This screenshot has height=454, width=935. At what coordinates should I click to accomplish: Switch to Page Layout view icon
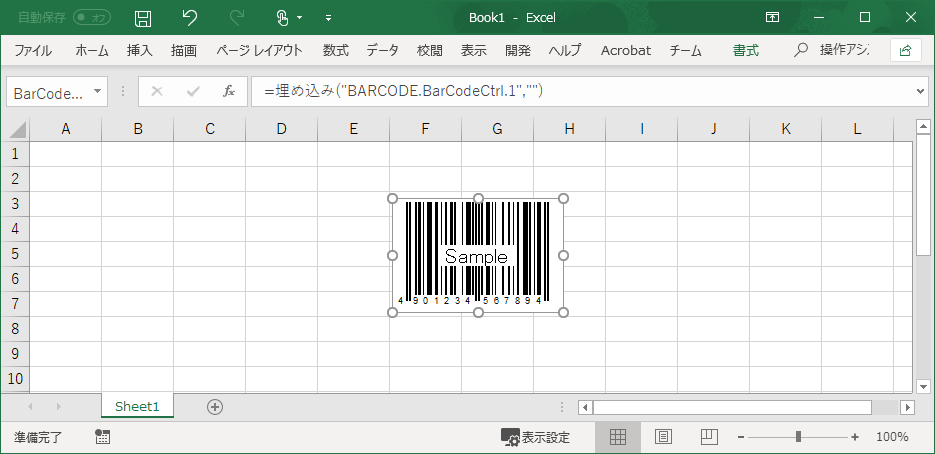click(x=664, y=437)
